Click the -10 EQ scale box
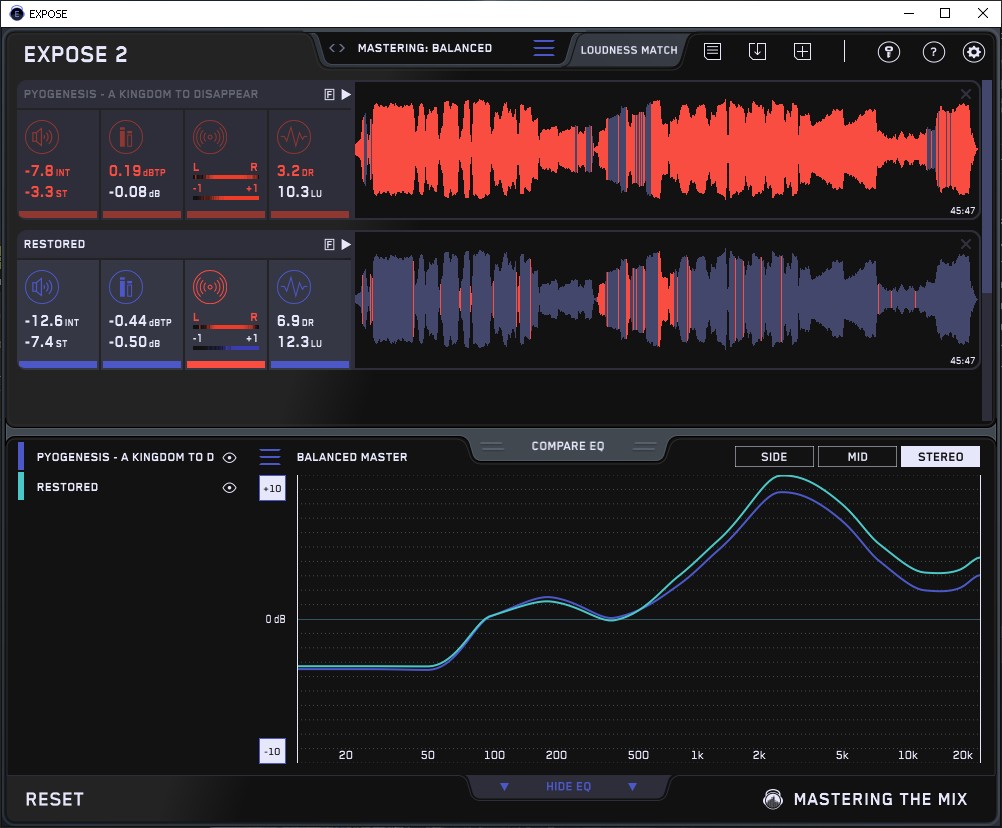1002x828 pixels. point(272,751)
